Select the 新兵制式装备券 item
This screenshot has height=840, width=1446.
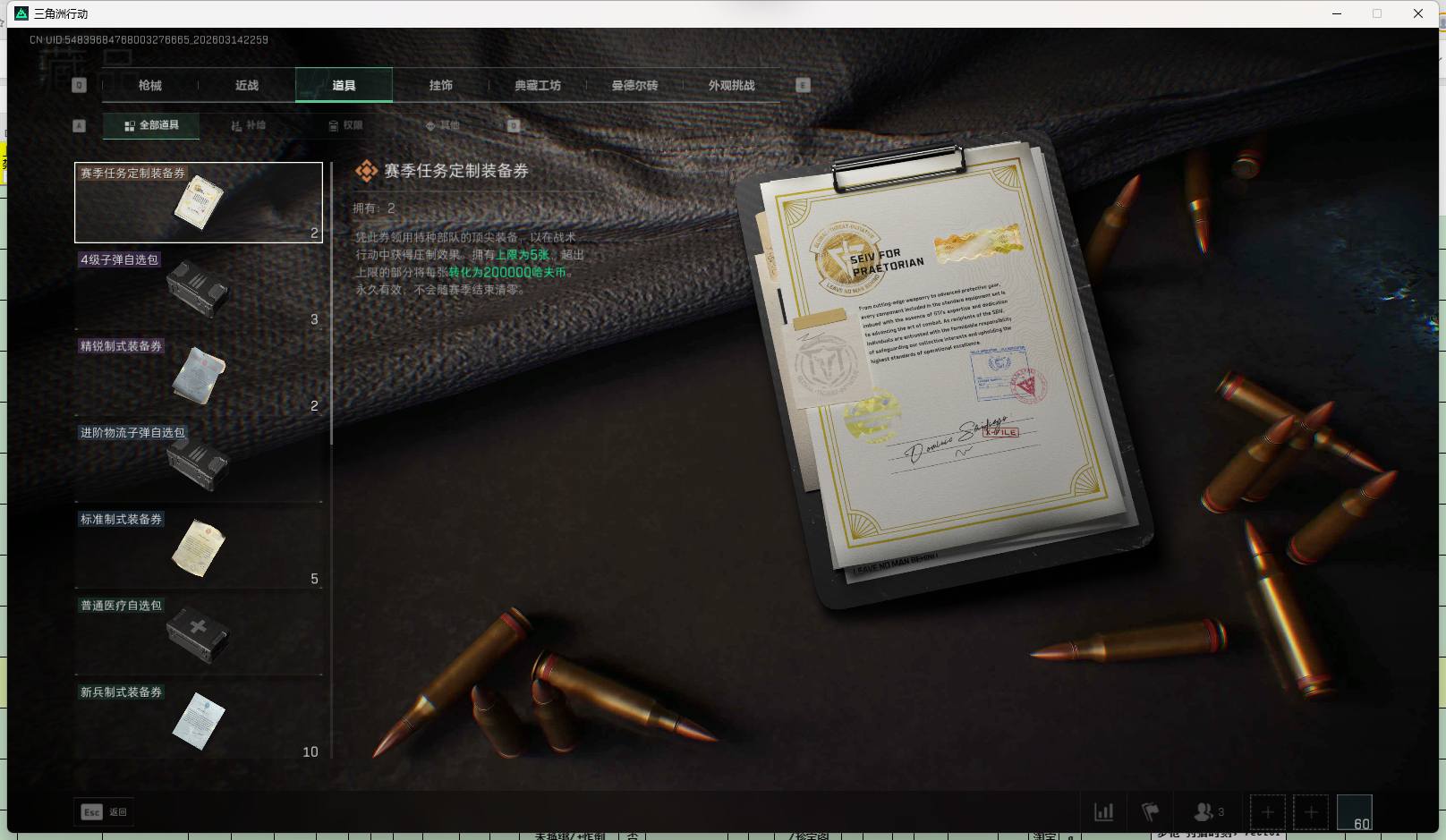199,722
